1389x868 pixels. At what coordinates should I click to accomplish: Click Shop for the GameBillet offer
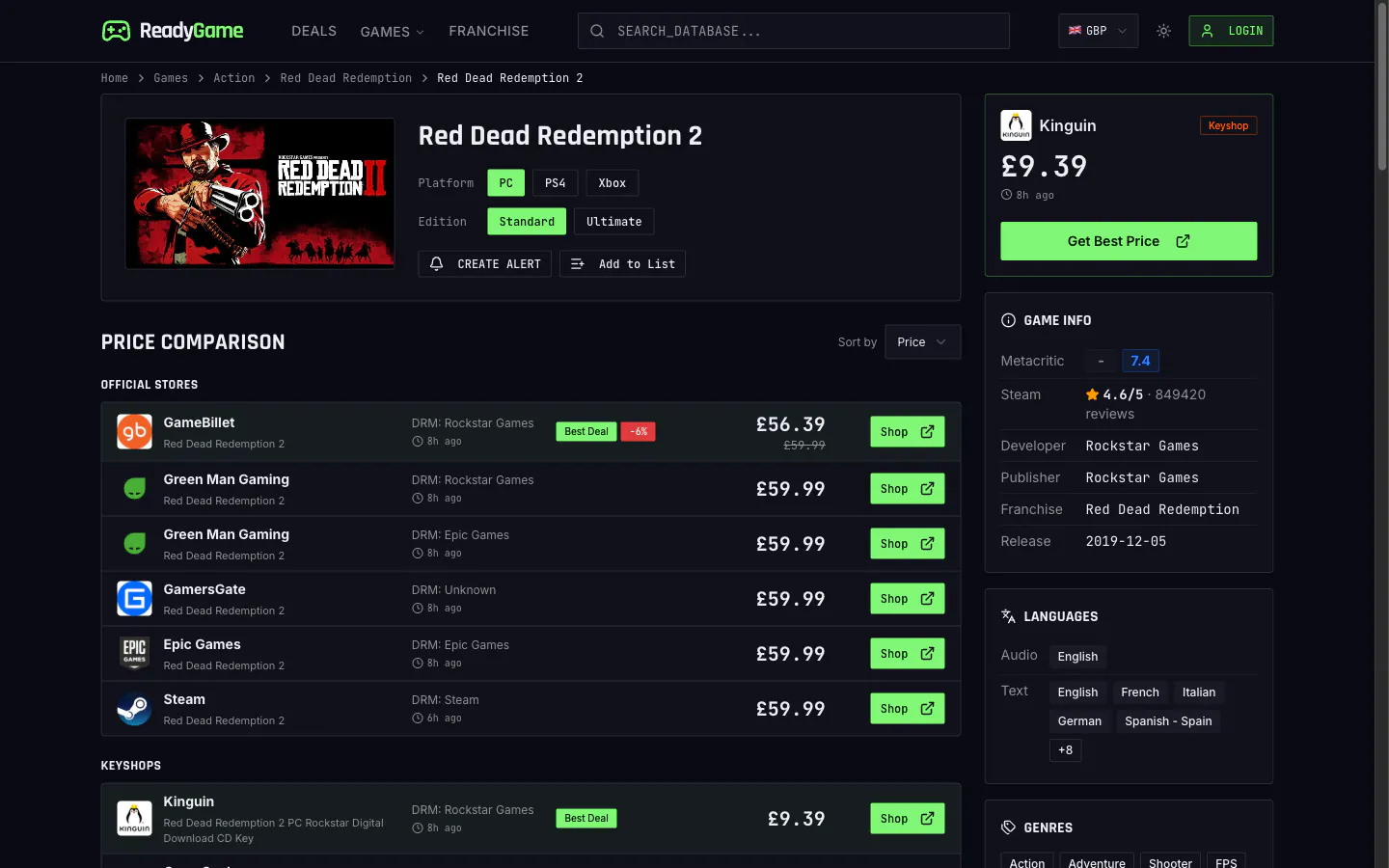point(908,432)
